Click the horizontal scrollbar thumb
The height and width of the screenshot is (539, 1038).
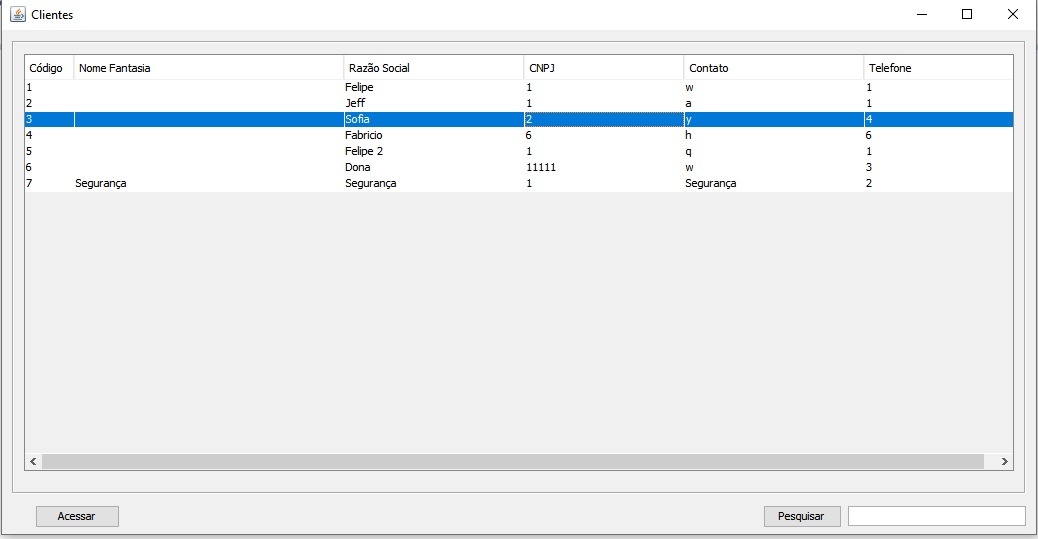point(513,462)
